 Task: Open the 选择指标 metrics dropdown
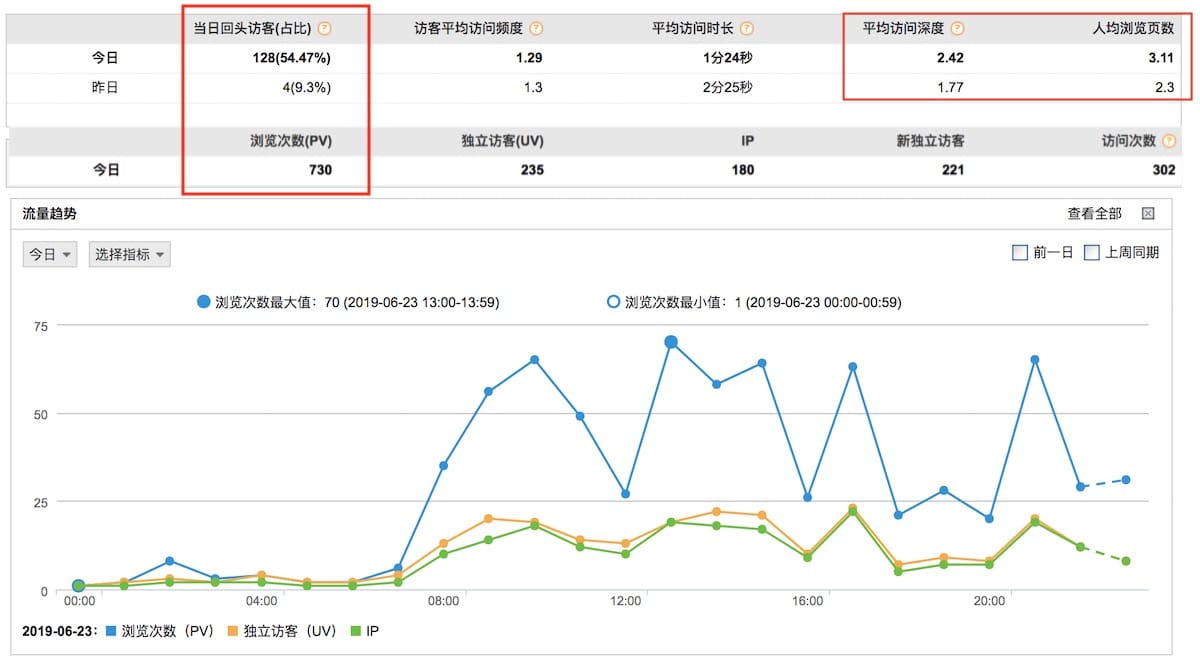130,254
